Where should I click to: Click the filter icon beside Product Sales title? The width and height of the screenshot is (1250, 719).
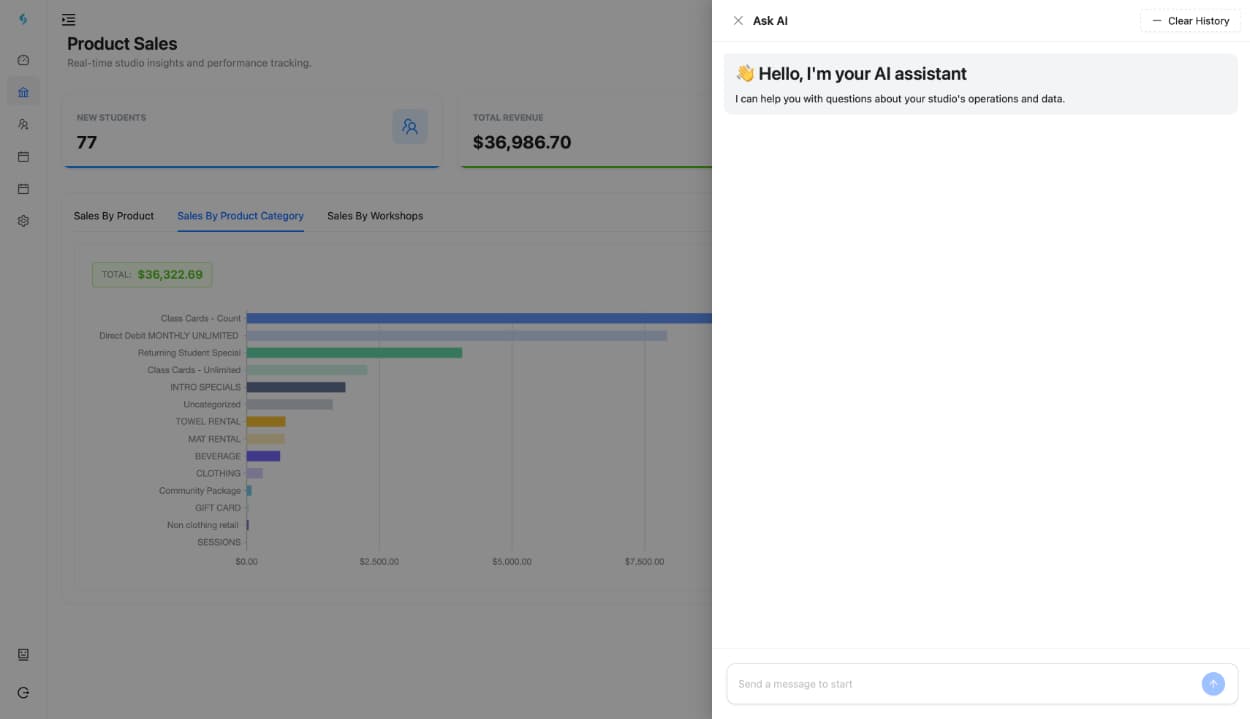click(x=68, y=19)
